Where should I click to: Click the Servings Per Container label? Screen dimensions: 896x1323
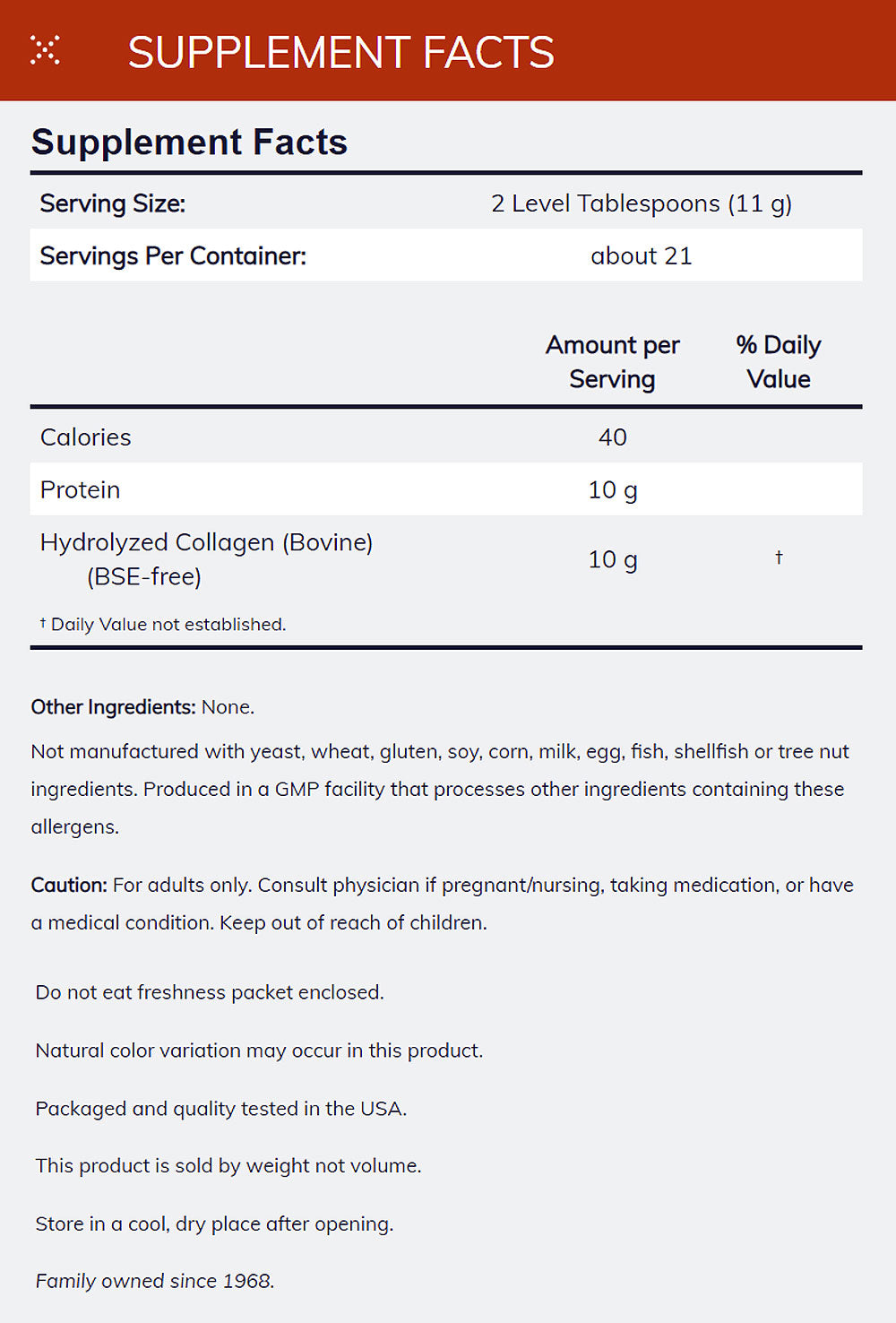(x=173, y=256)
